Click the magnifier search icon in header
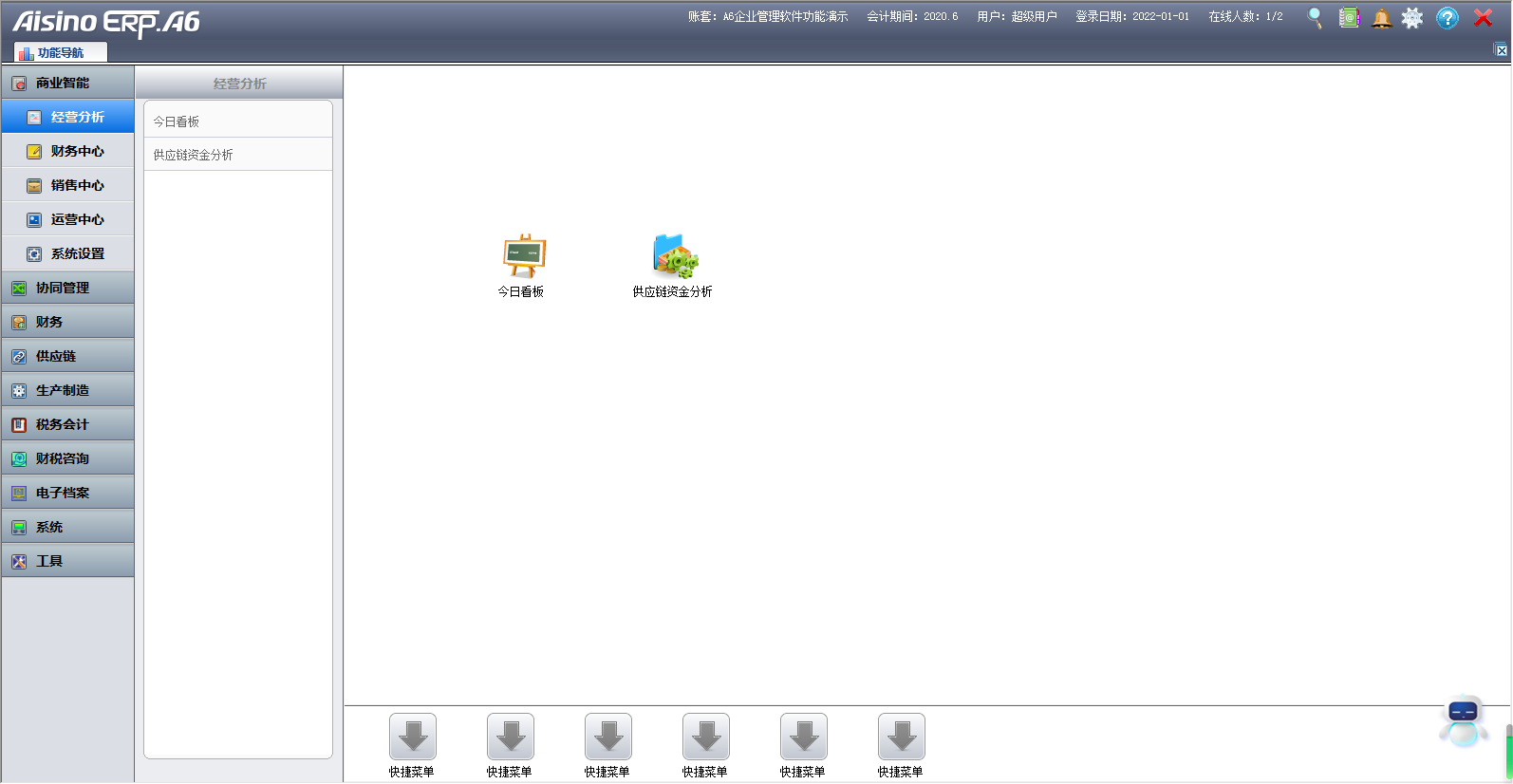 pos(1315,18)
